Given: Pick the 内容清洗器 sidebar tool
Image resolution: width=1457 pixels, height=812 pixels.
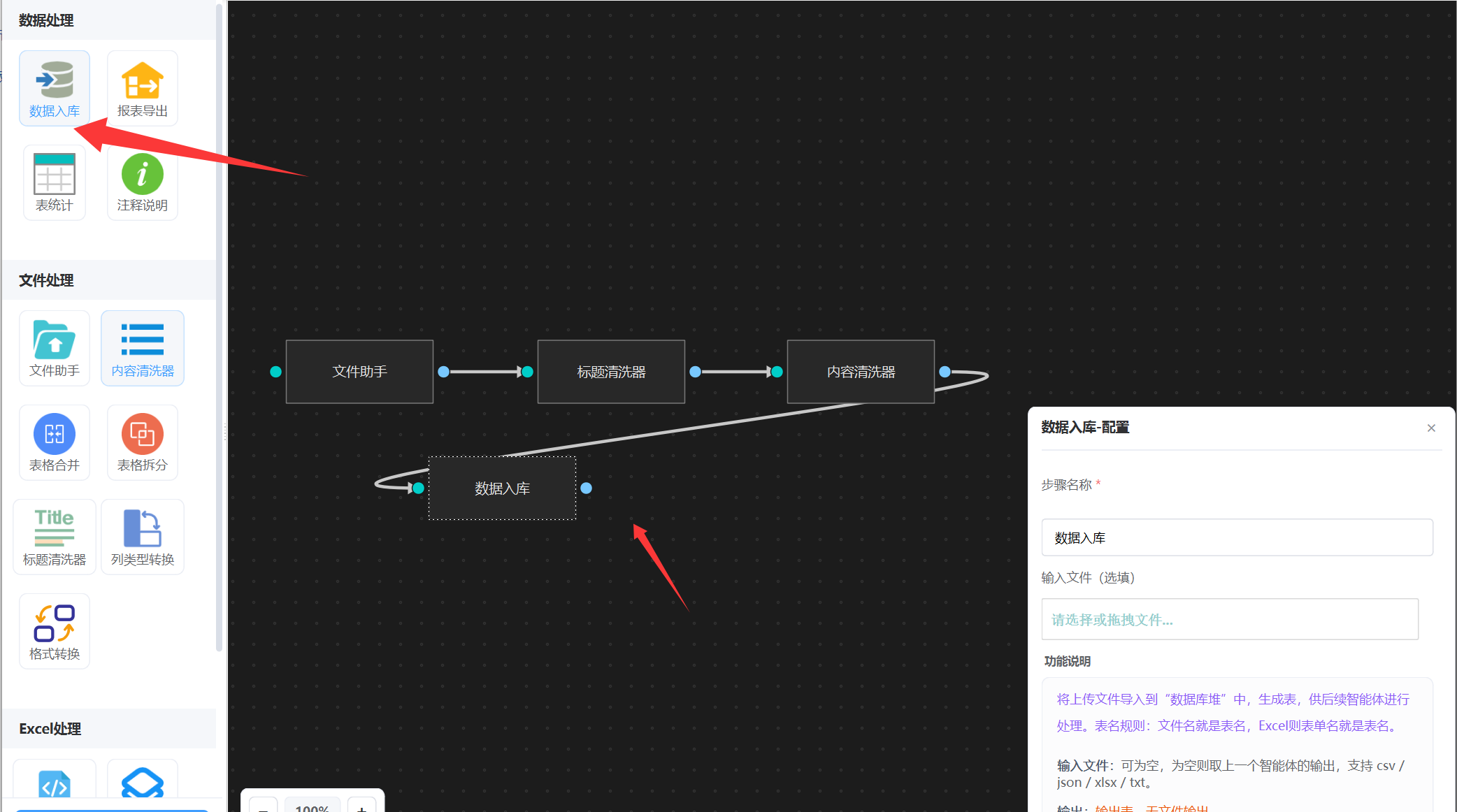Looking at the screenshot, I should point(143,348).
